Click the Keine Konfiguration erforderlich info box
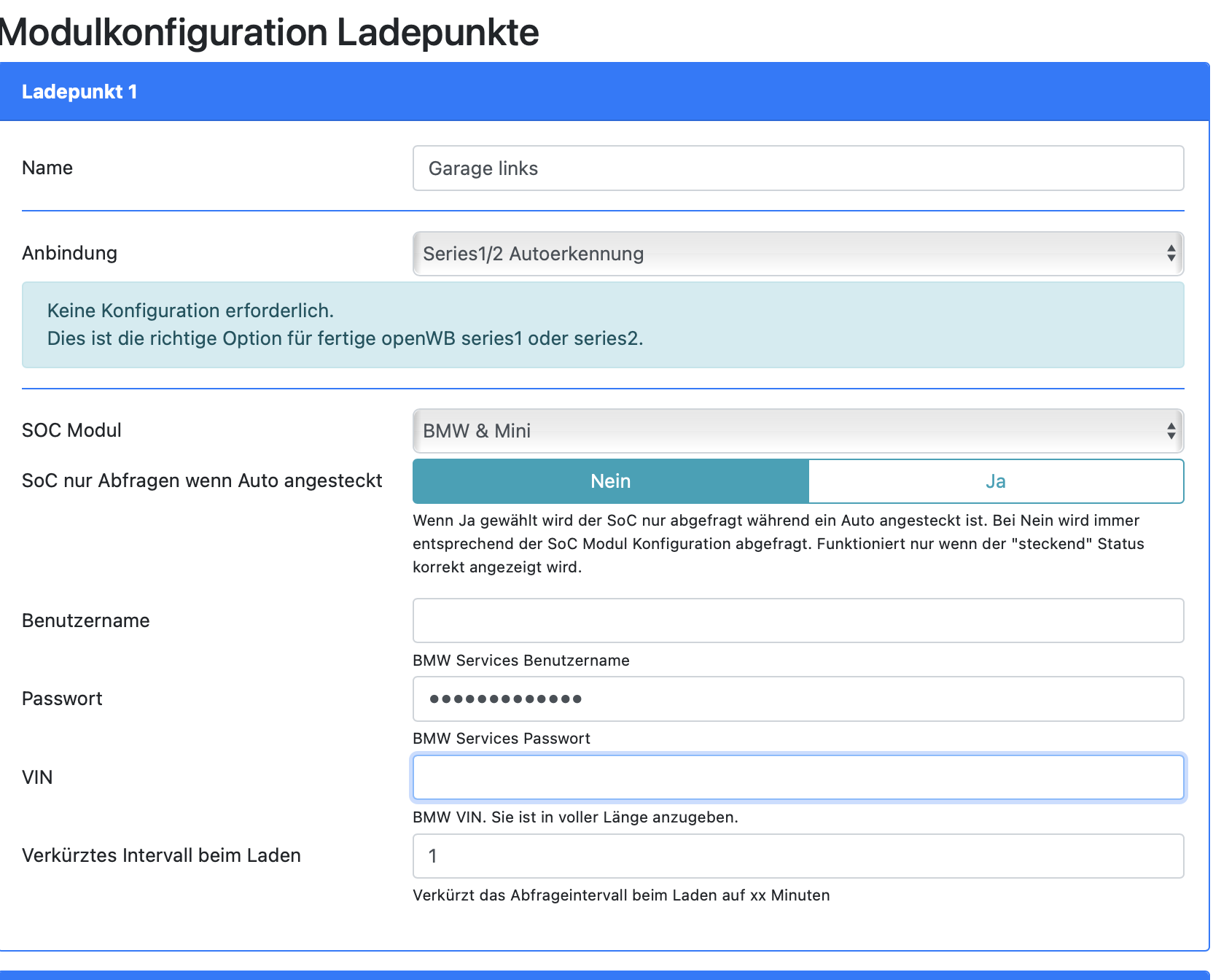 tap(602, 325)
